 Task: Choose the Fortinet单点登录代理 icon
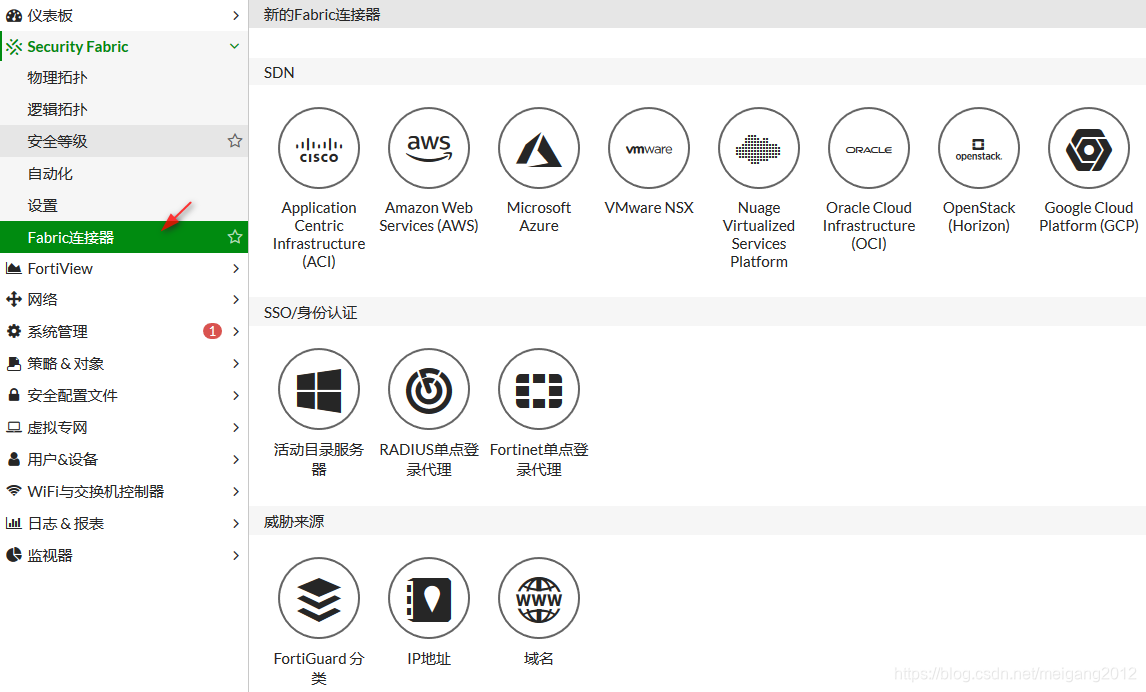(539, 389)
